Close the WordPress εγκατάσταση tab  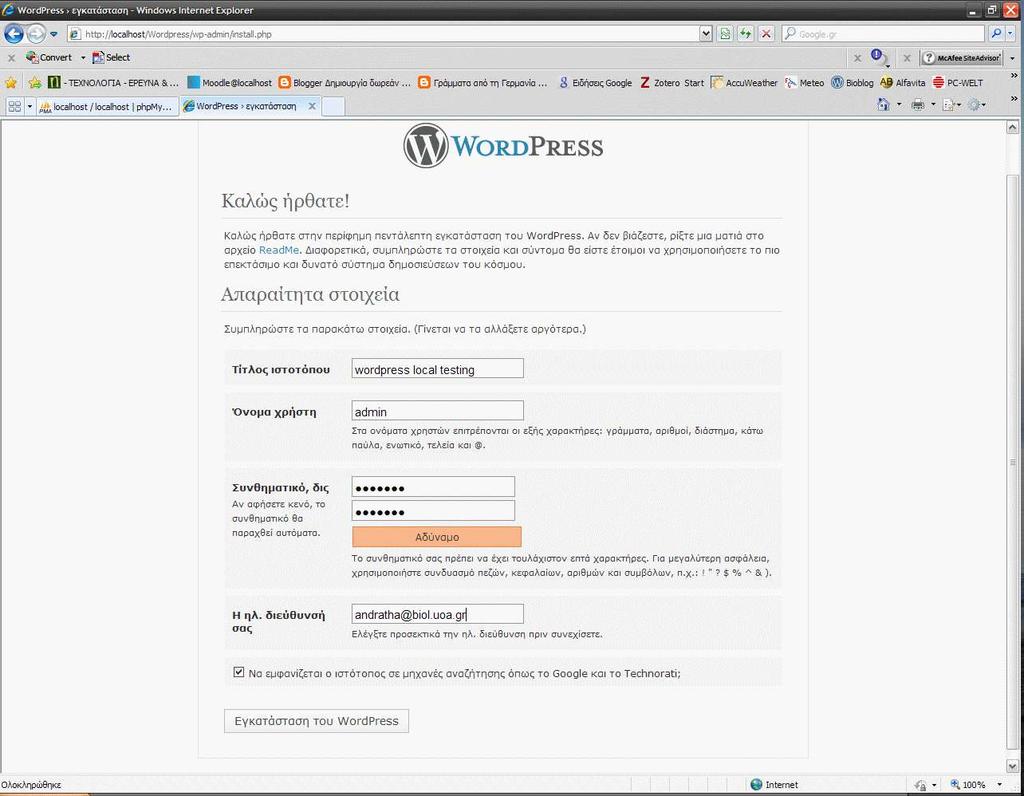(312, 106)
